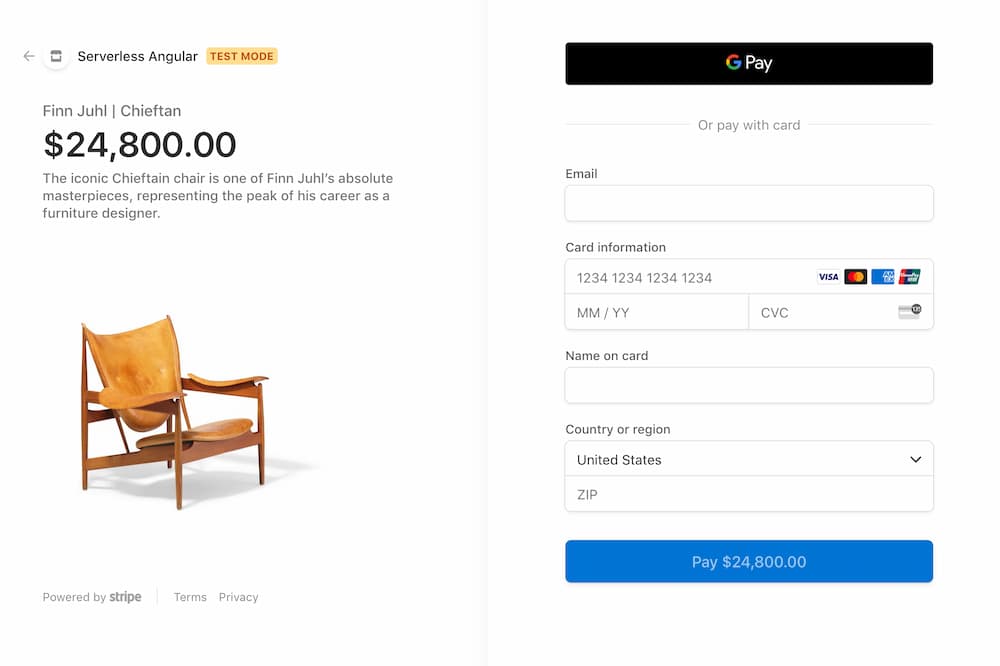Click the Serverless Angular merchant logo
This screenshot has width=1000, height=666.
click(x=57, y=56)
